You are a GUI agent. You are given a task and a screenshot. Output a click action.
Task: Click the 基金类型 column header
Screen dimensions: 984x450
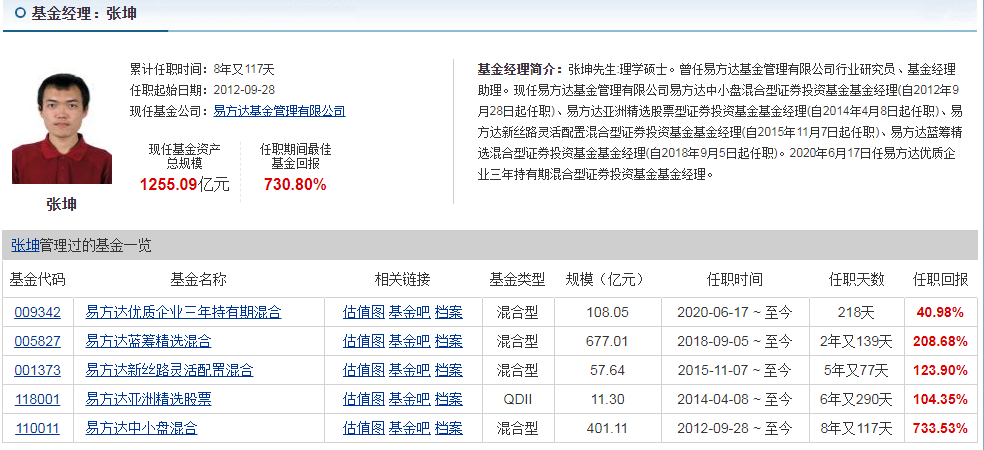click(x=517, y=279)
